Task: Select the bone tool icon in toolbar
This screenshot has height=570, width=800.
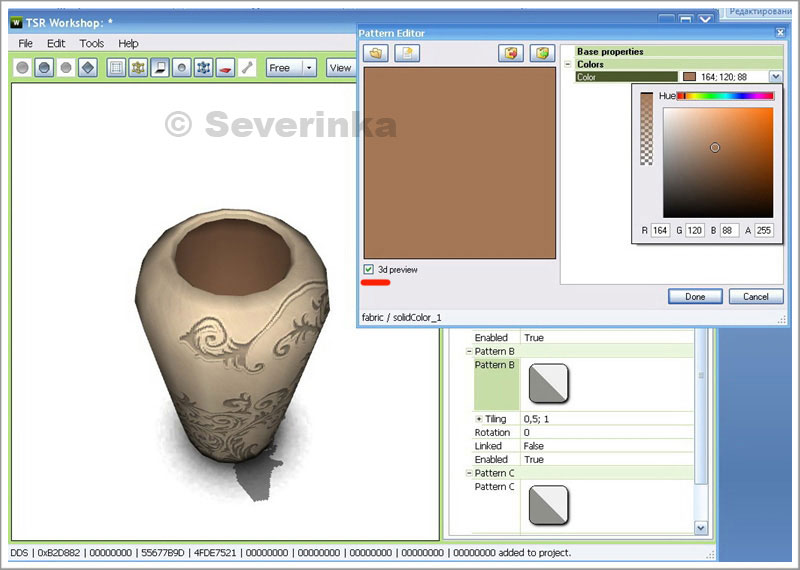Action: pyautogui.click(x=247, y=68)
